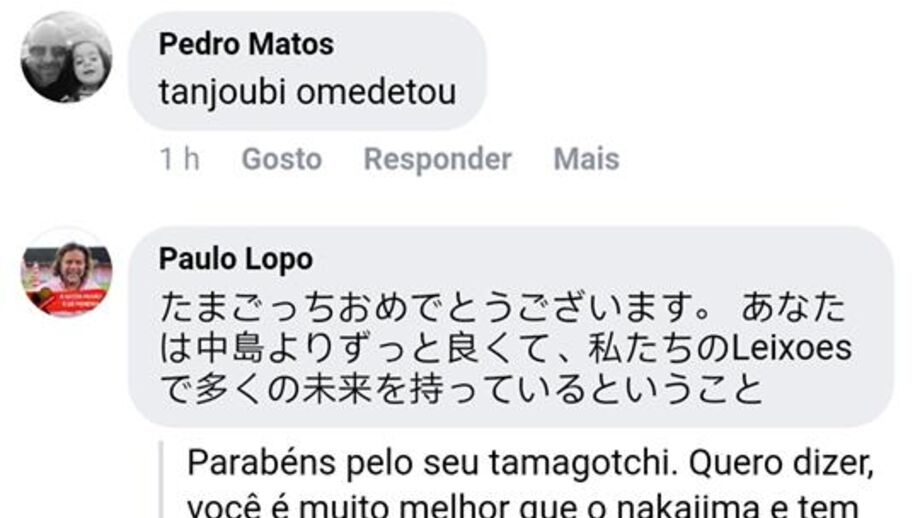Screen dimensions: 920x518
Task: Click the "1 h" comment timestamp
Action: pos(180,159)
